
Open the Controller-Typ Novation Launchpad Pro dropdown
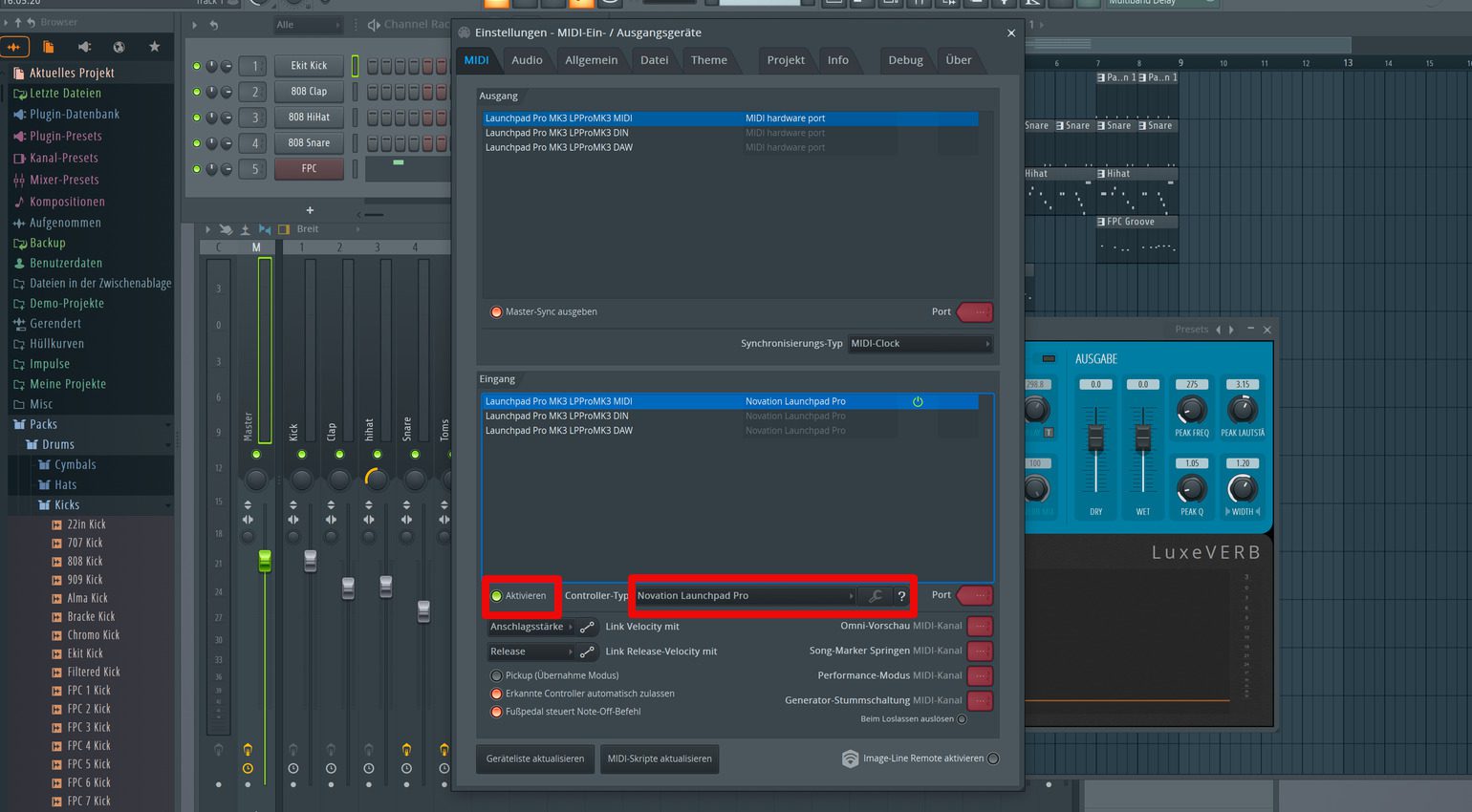click(745, 595)
